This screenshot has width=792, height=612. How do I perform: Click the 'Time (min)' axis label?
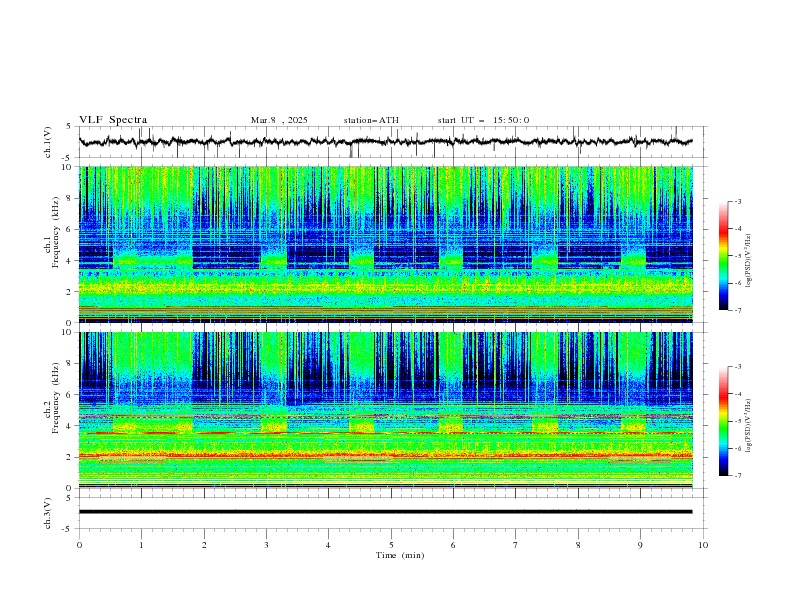pyautogui.click(x=400, y=555)
